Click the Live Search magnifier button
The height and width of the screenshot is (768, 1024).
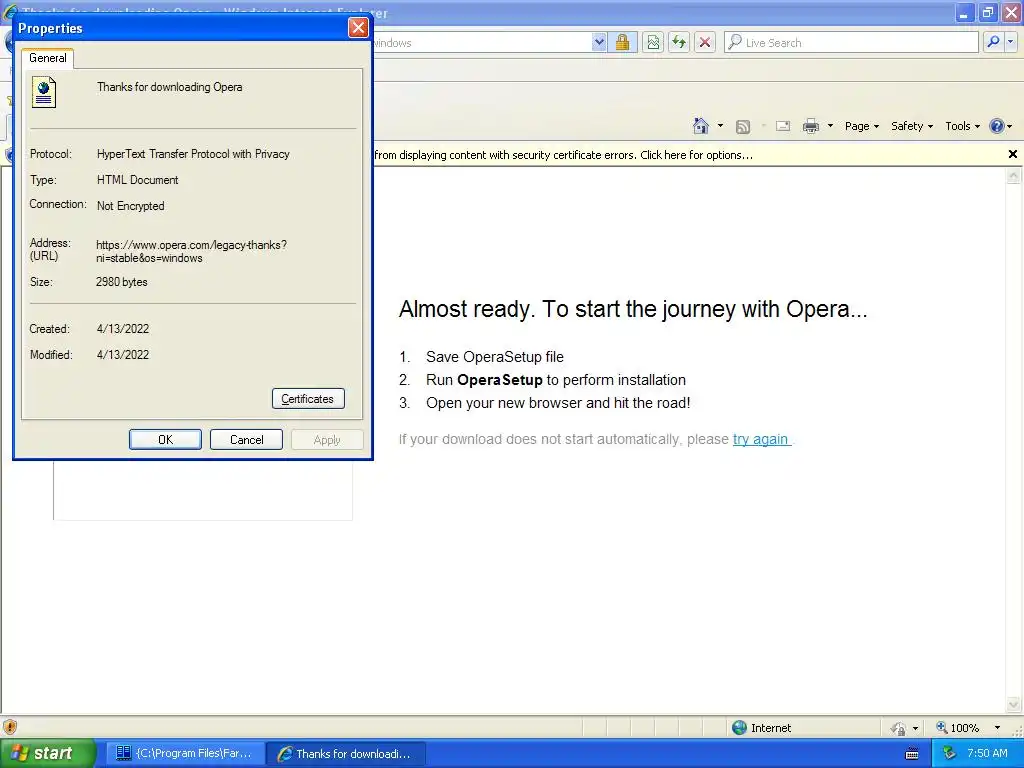pyautogui.click(x=993, y=42)
